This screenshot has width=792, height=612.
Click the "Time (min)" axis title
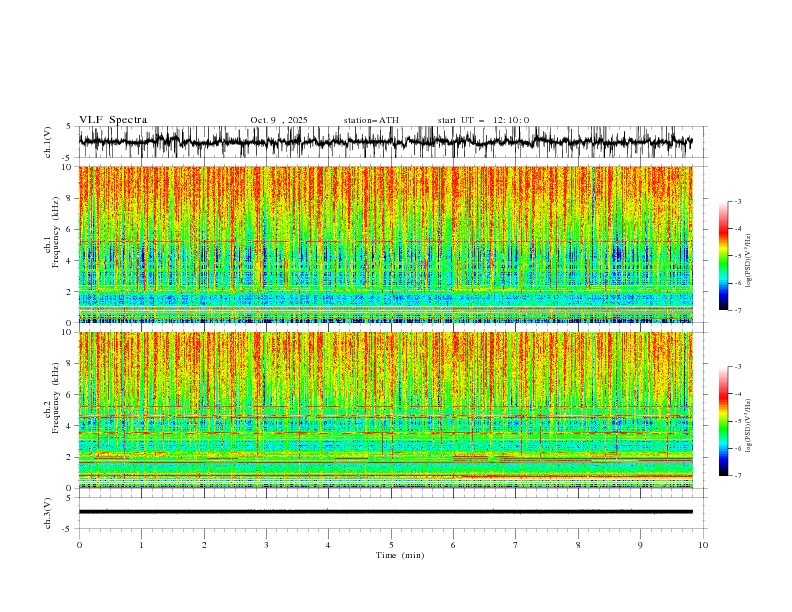(400, 555)
